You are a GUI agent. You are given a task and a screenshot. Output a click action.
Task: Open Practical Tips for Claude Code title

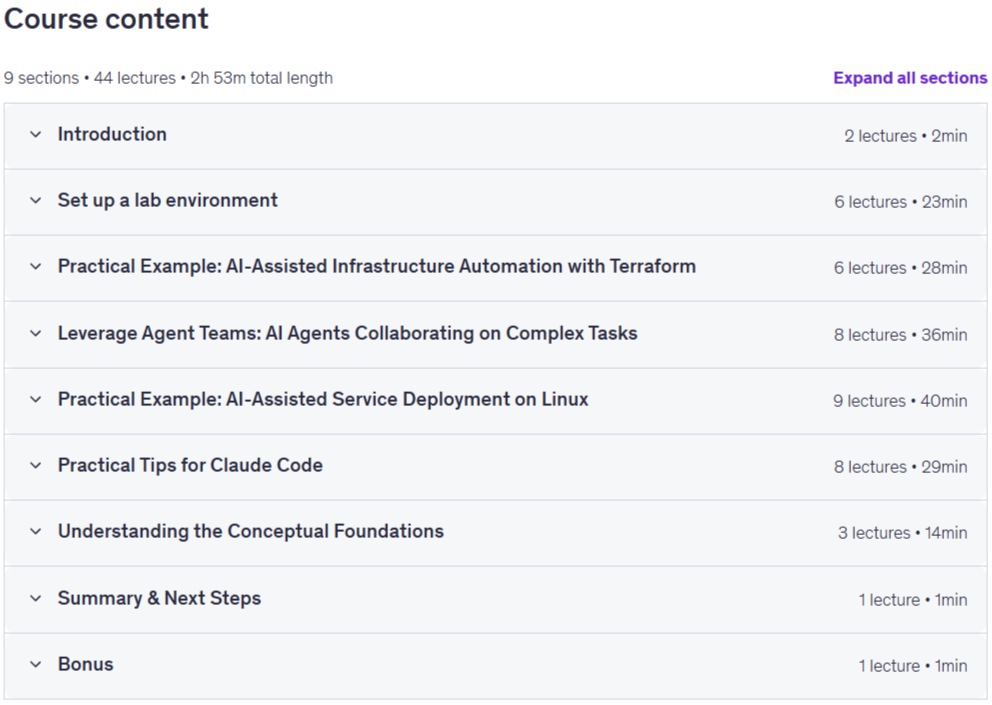190,465
